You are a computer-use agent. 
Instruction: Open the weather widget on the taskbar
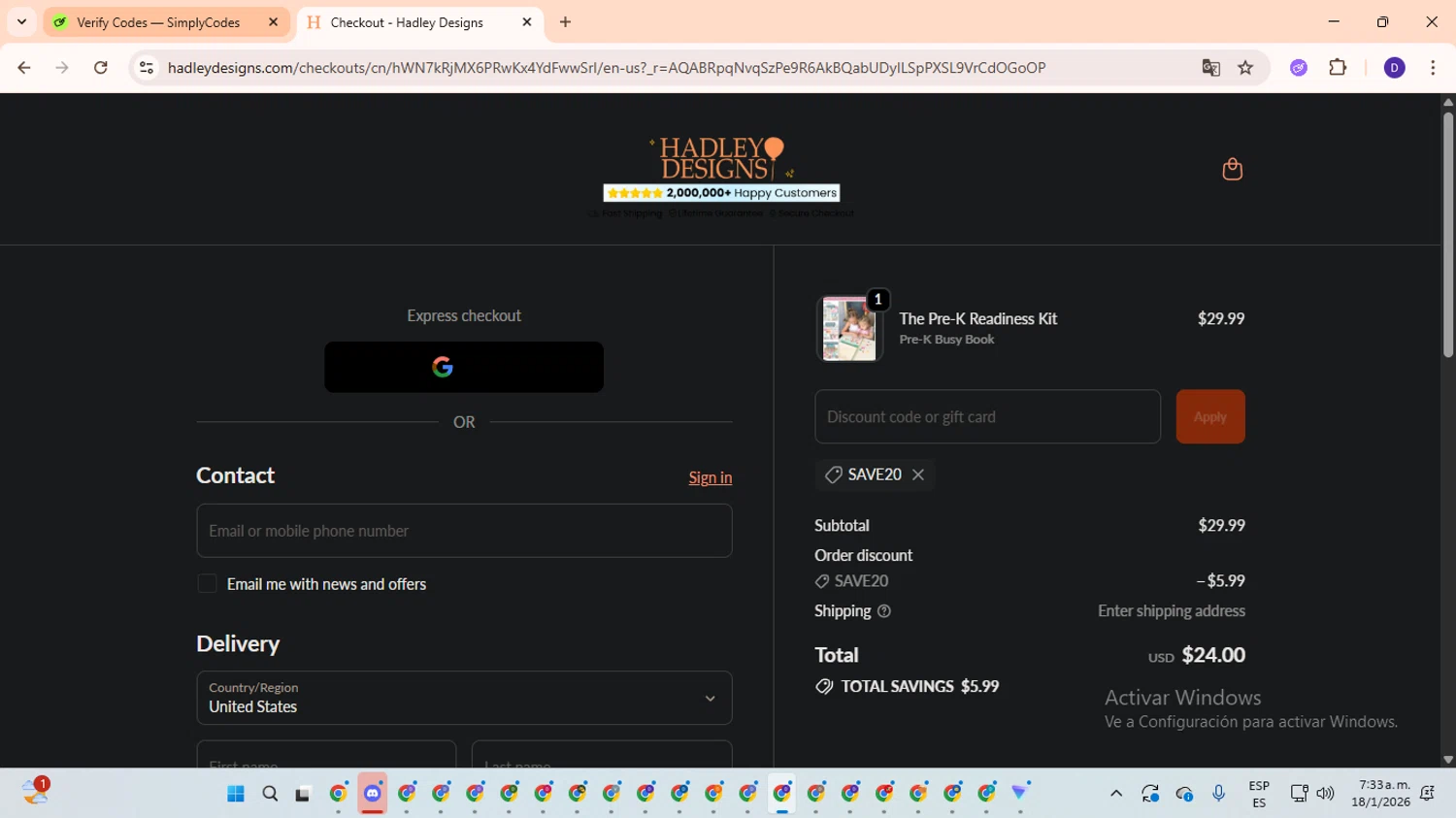pos(36,792)
